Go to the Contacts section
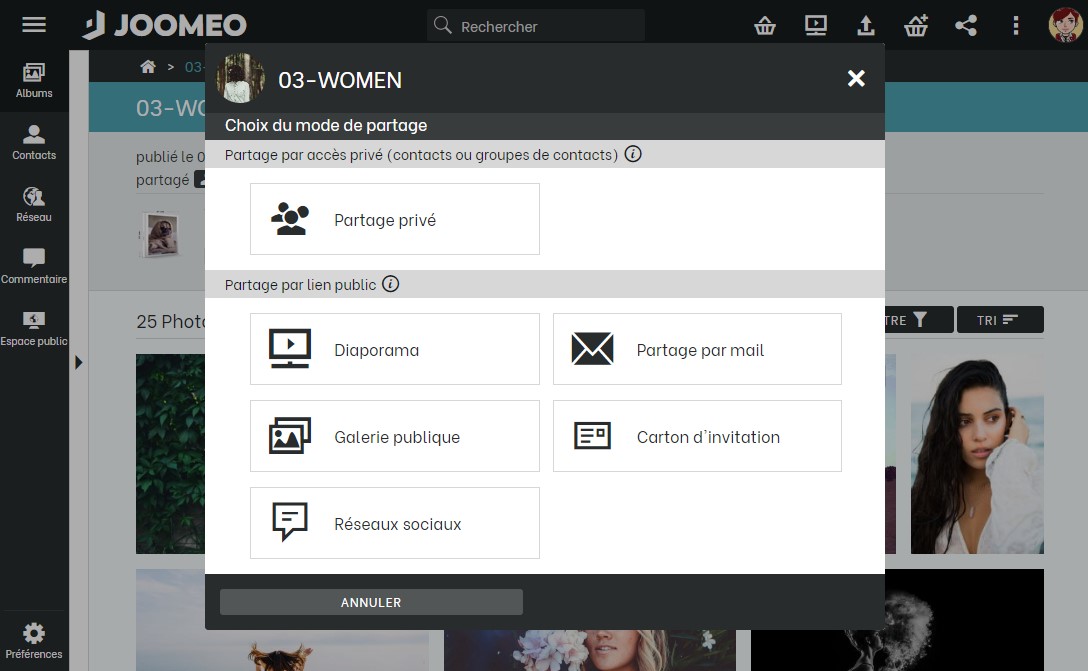 (x=34, y=141)
